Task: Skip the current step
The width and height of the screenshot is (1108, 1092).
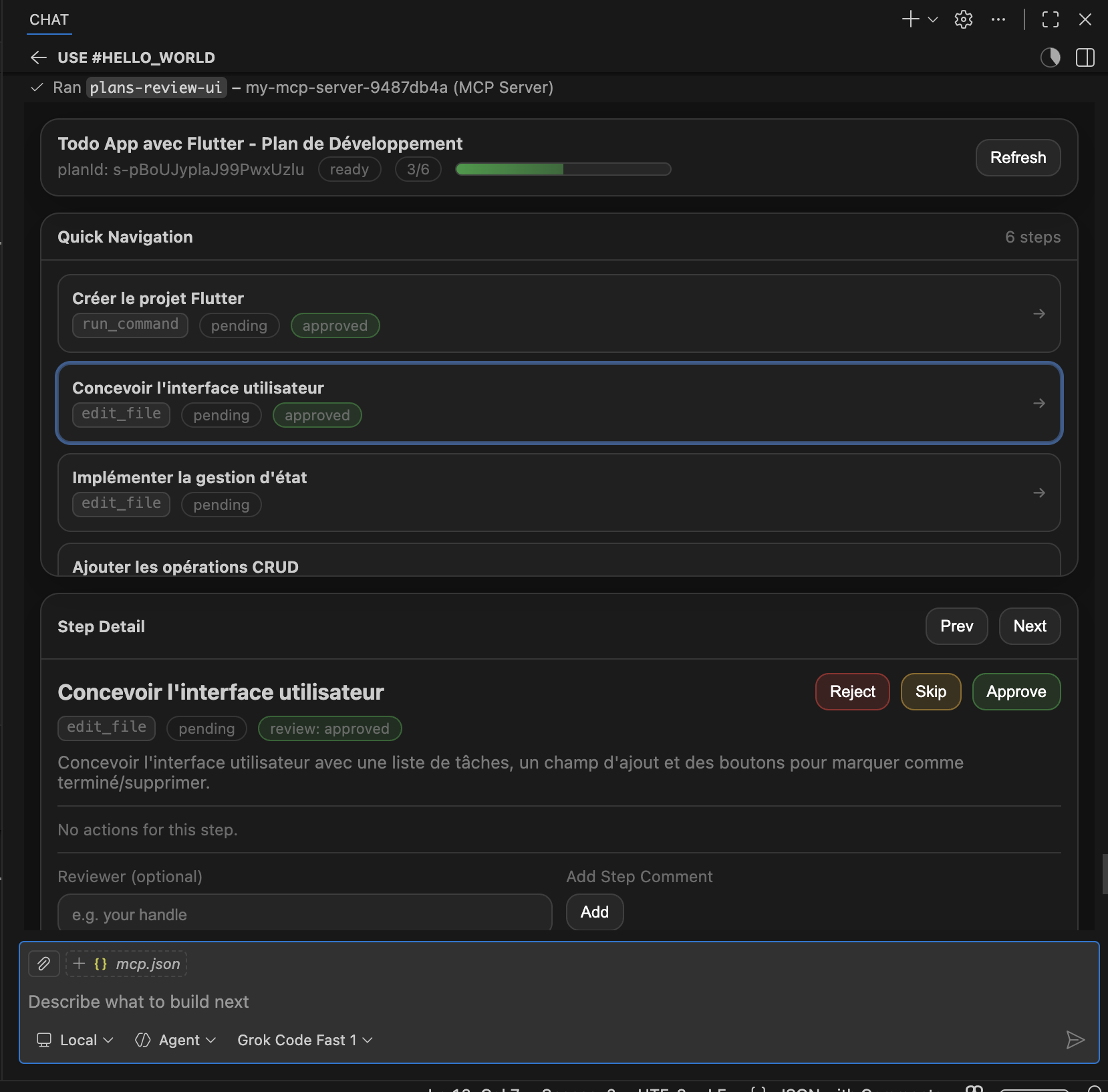Action: coord(931,692)
